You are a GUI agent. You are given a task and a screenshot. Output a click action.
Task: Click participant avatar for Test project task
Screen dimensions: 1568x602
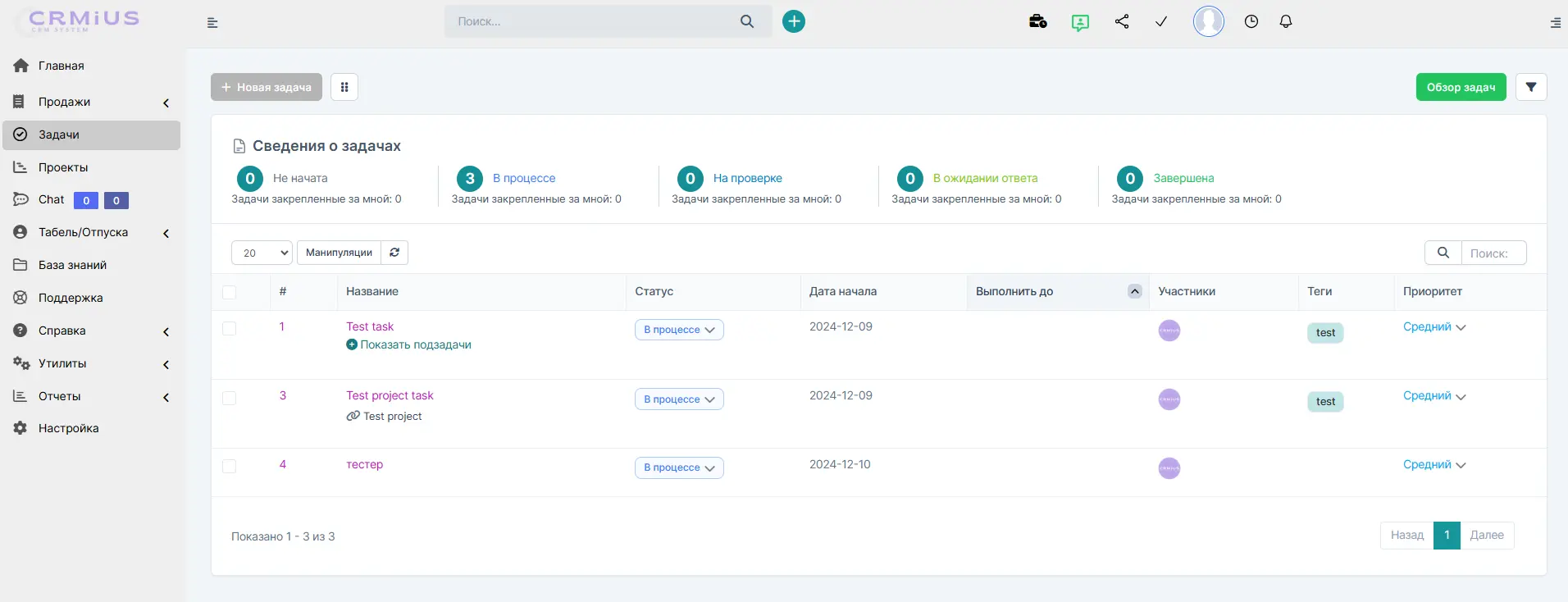[1169, 399]
